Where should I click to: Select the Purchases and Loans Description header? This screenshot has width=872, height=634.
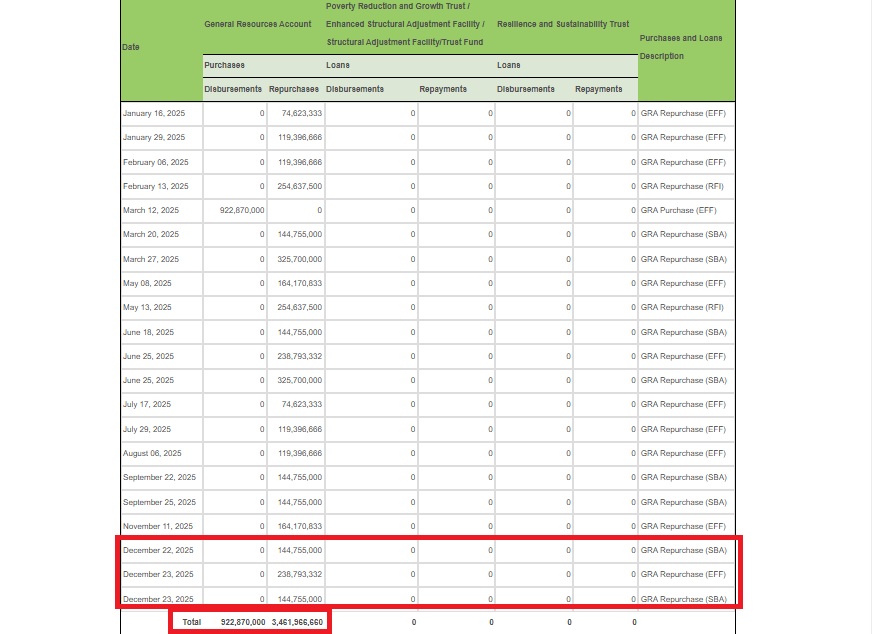point(680,47)
